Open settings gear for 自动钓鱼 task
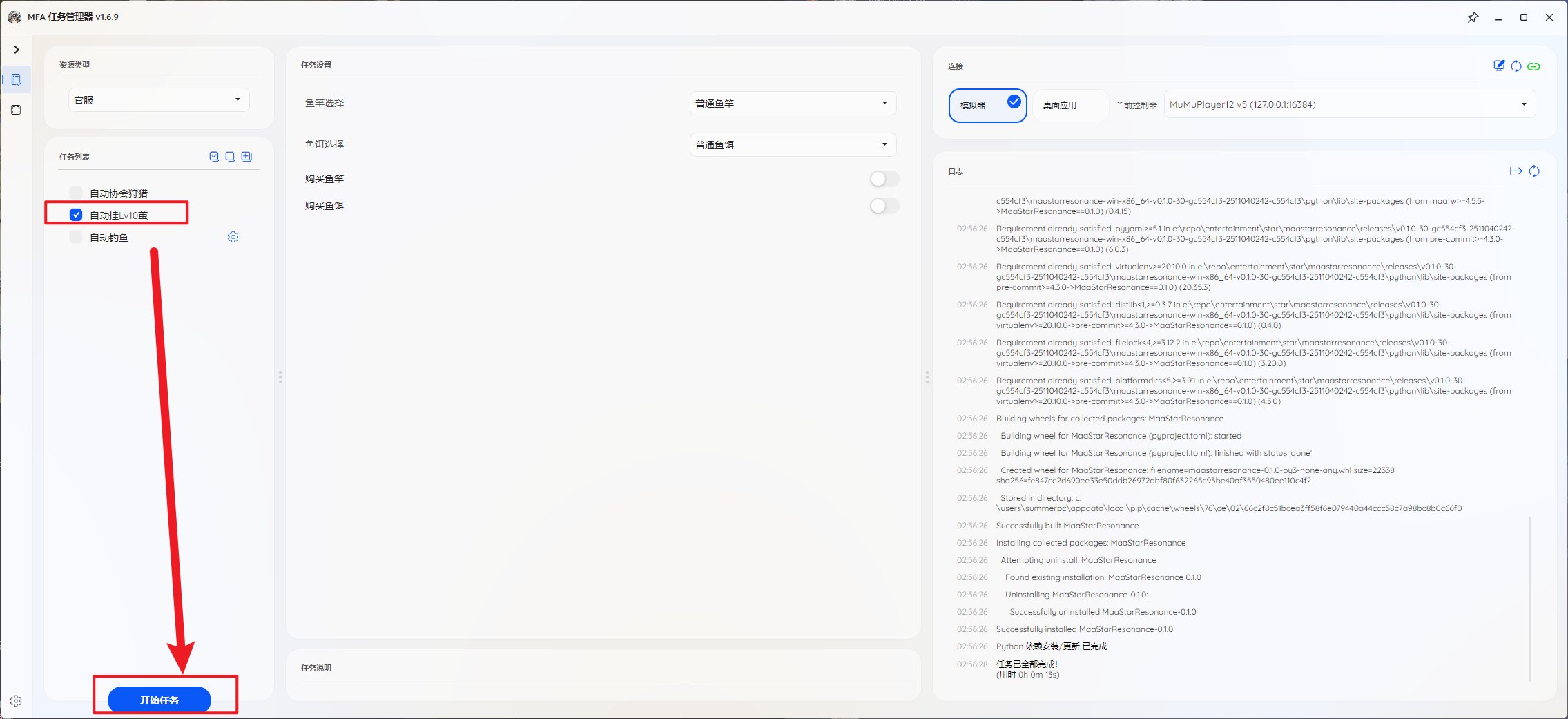1568x719 pixels. click(x=233, y=237)
